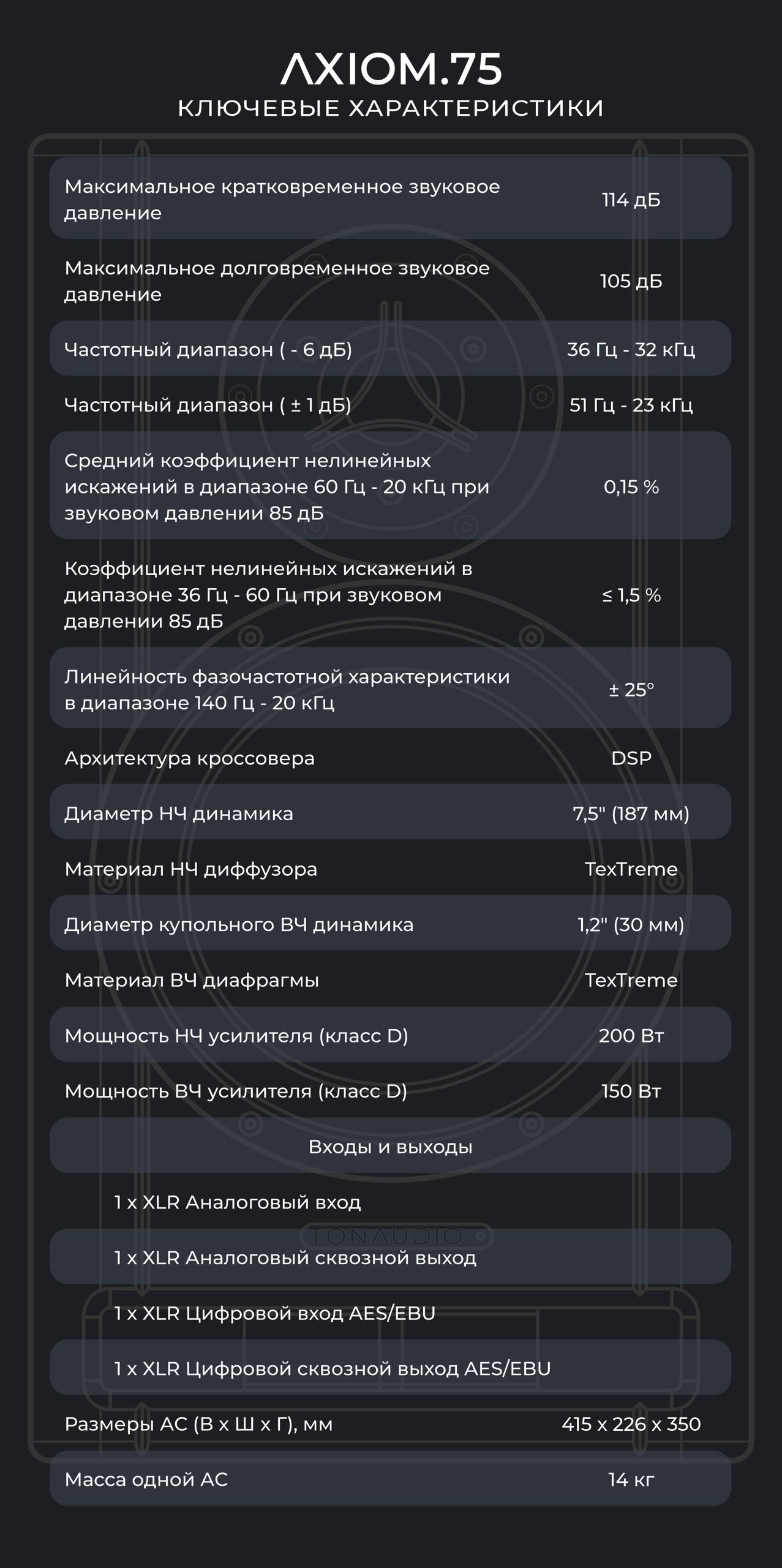Click the AXIOM.75 title logo
782x1568 pixels.
pyautogui.click(x=391, y=69)
